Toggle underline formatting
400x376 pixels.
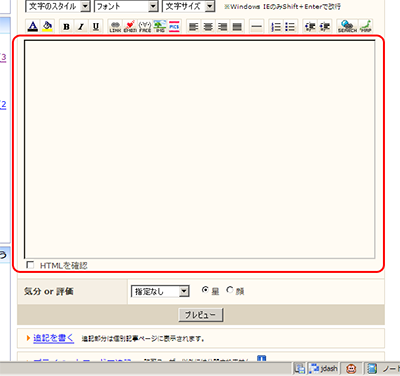[x=96, y=26]
